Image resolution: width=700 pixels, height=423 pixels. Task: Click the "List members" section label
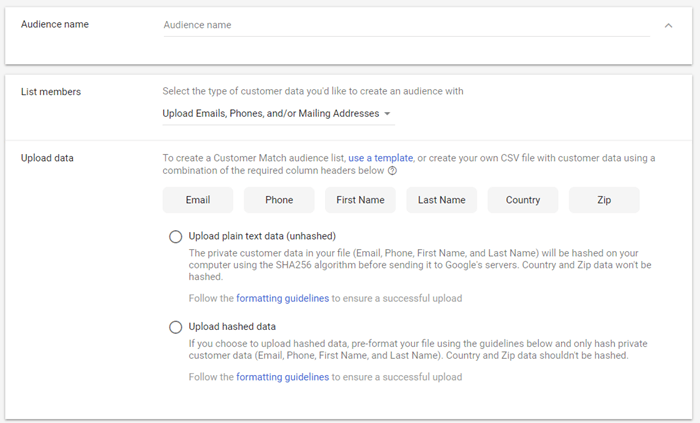click(x=51, y=92)
